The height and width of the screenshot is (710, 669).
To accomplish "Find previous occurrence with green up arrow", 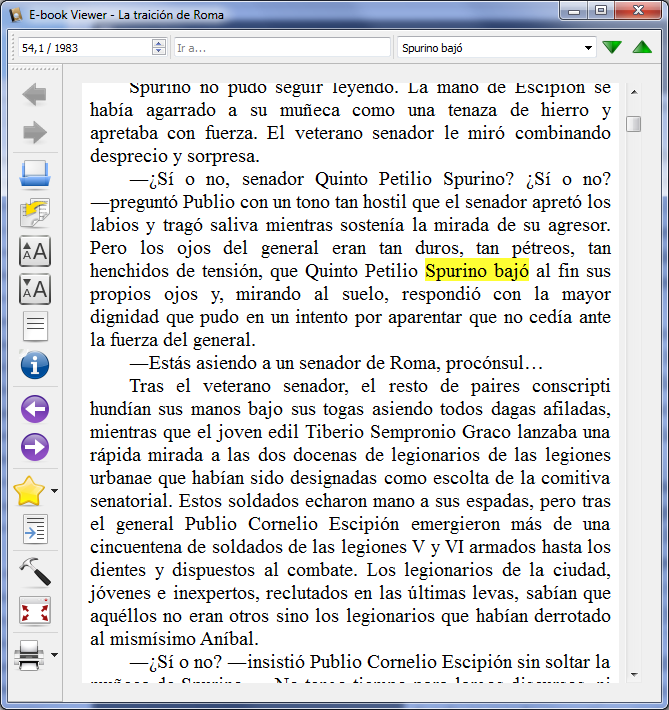I will [x=642, y=47].
